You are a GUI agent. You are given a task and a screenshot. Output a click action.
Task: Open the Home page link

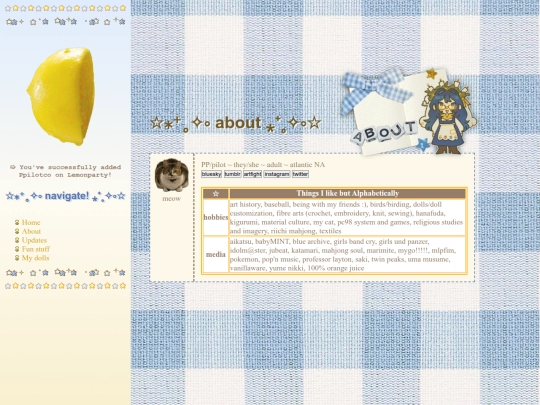click(31, 222)
